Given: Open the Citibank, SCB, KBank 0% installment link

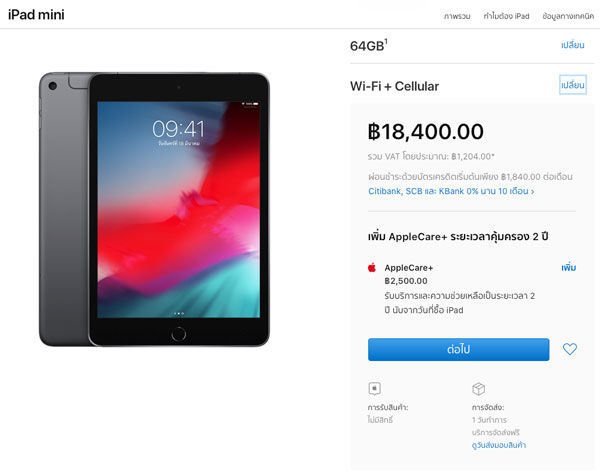Looking at the screenshot, I should [451, 191].
